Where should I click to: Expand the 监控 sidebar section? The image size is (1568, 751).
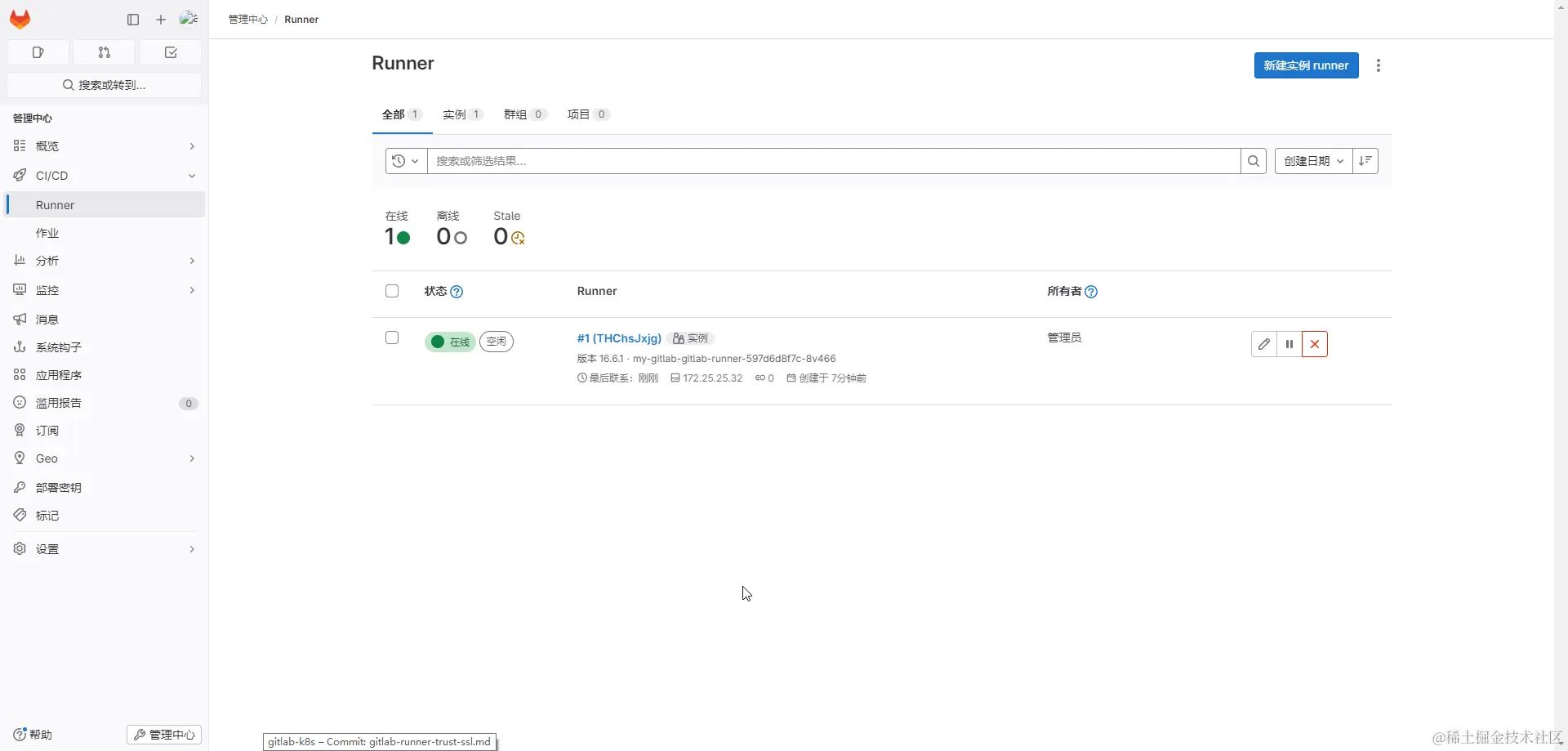(x=105, y=290)
